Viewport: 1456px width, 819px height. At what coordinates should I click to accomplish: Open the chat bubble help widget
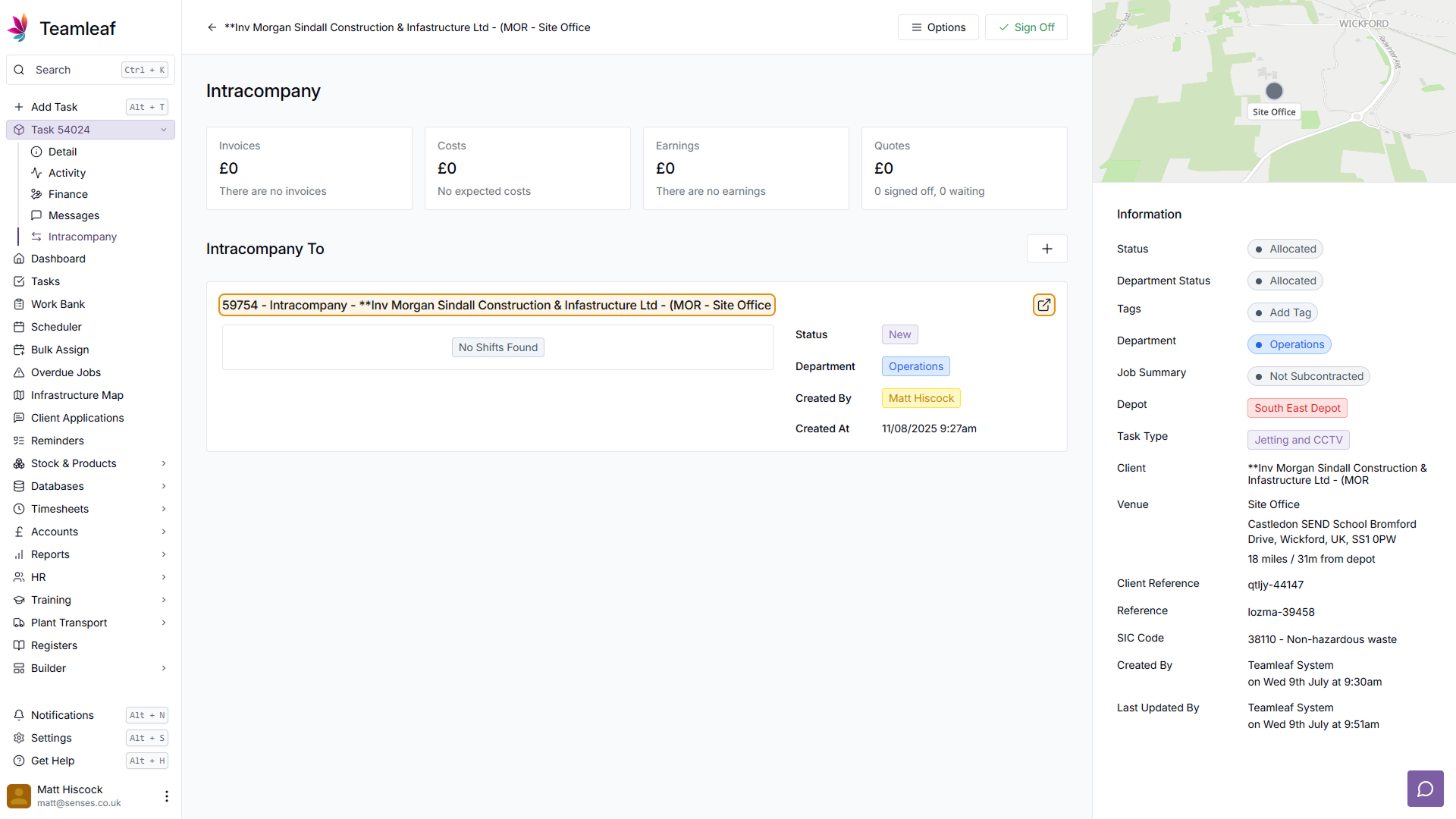pos(1425,789)
